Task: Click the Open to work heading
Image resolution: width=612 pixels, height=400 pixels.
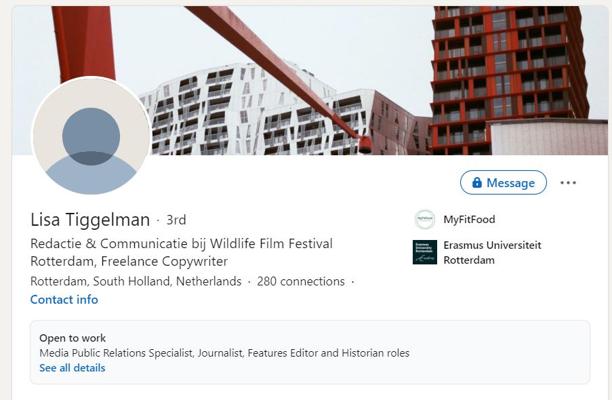Action: pos(72,338)
